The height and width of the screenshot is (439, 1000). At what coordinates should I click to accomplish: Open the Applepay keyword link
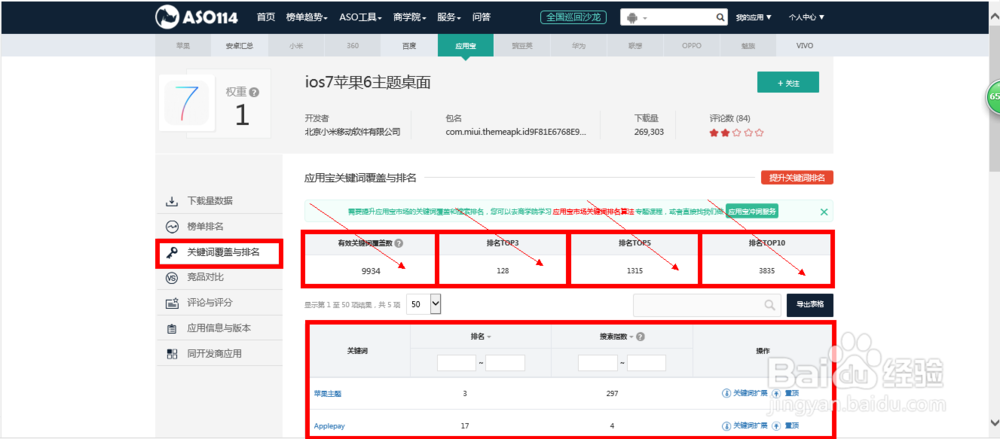(x=329, y=426)
